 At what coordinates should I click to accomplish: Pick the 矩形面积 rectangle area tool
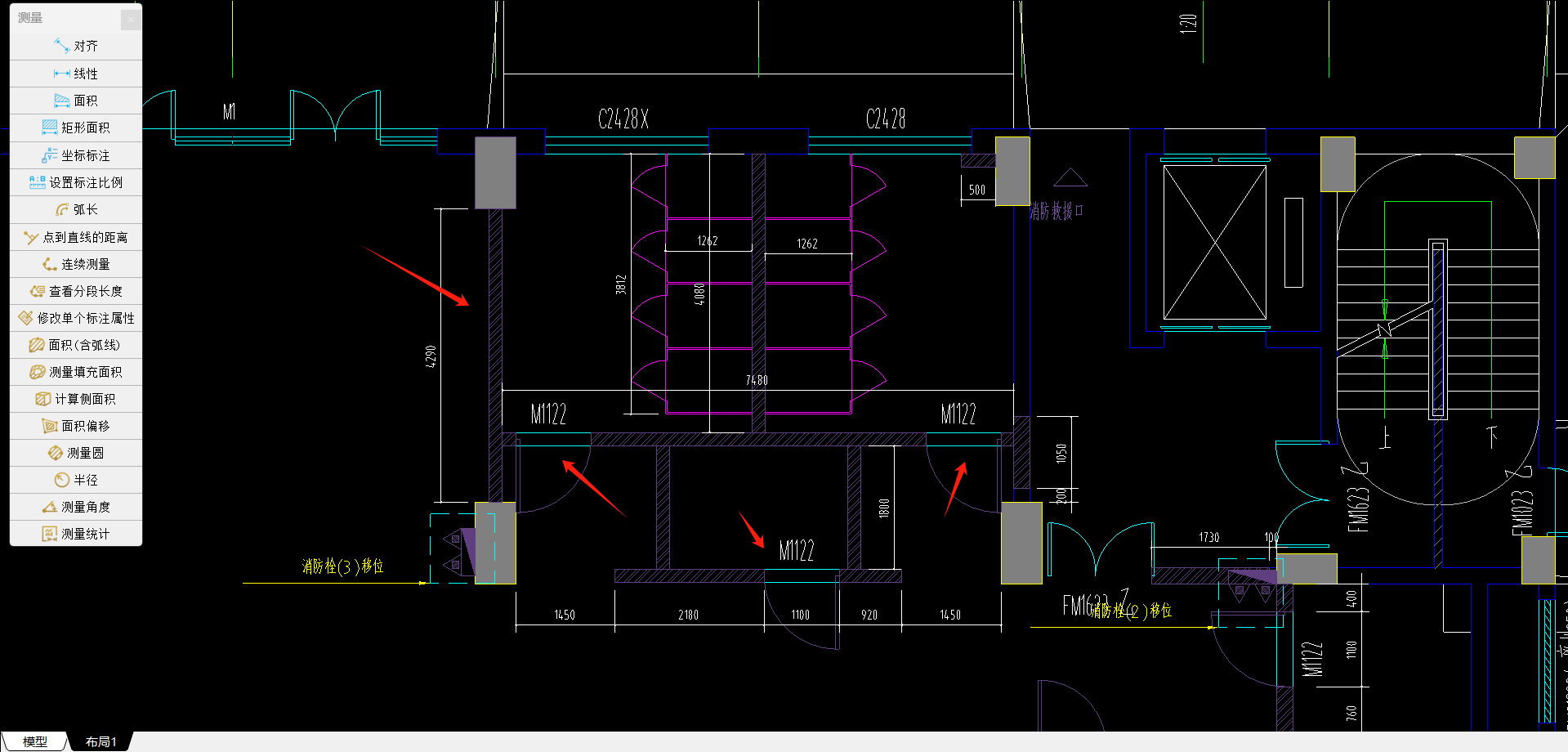click(76, 128)
